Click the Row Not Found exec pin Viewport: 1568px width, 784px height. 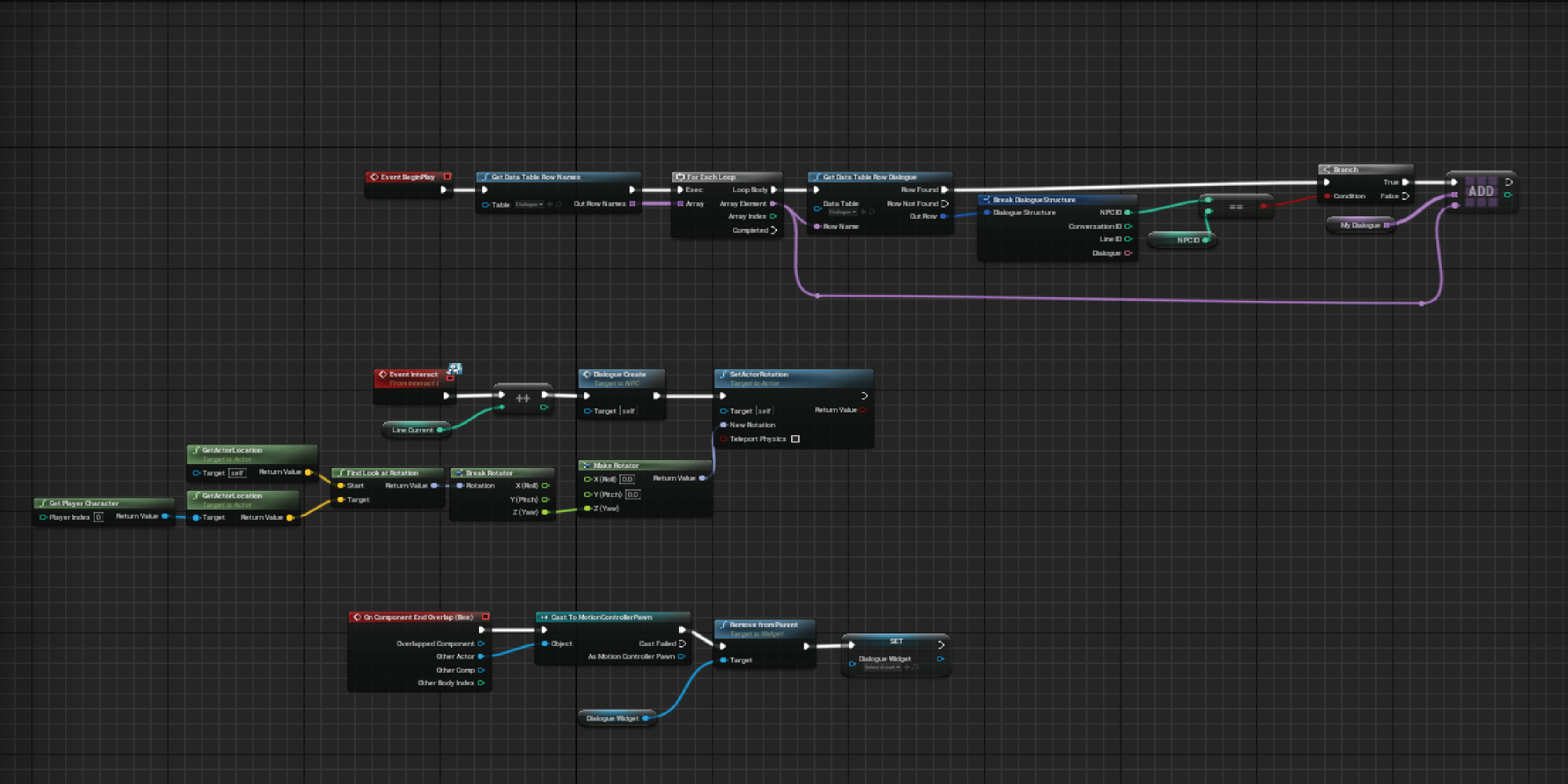[x=945, y=204]
